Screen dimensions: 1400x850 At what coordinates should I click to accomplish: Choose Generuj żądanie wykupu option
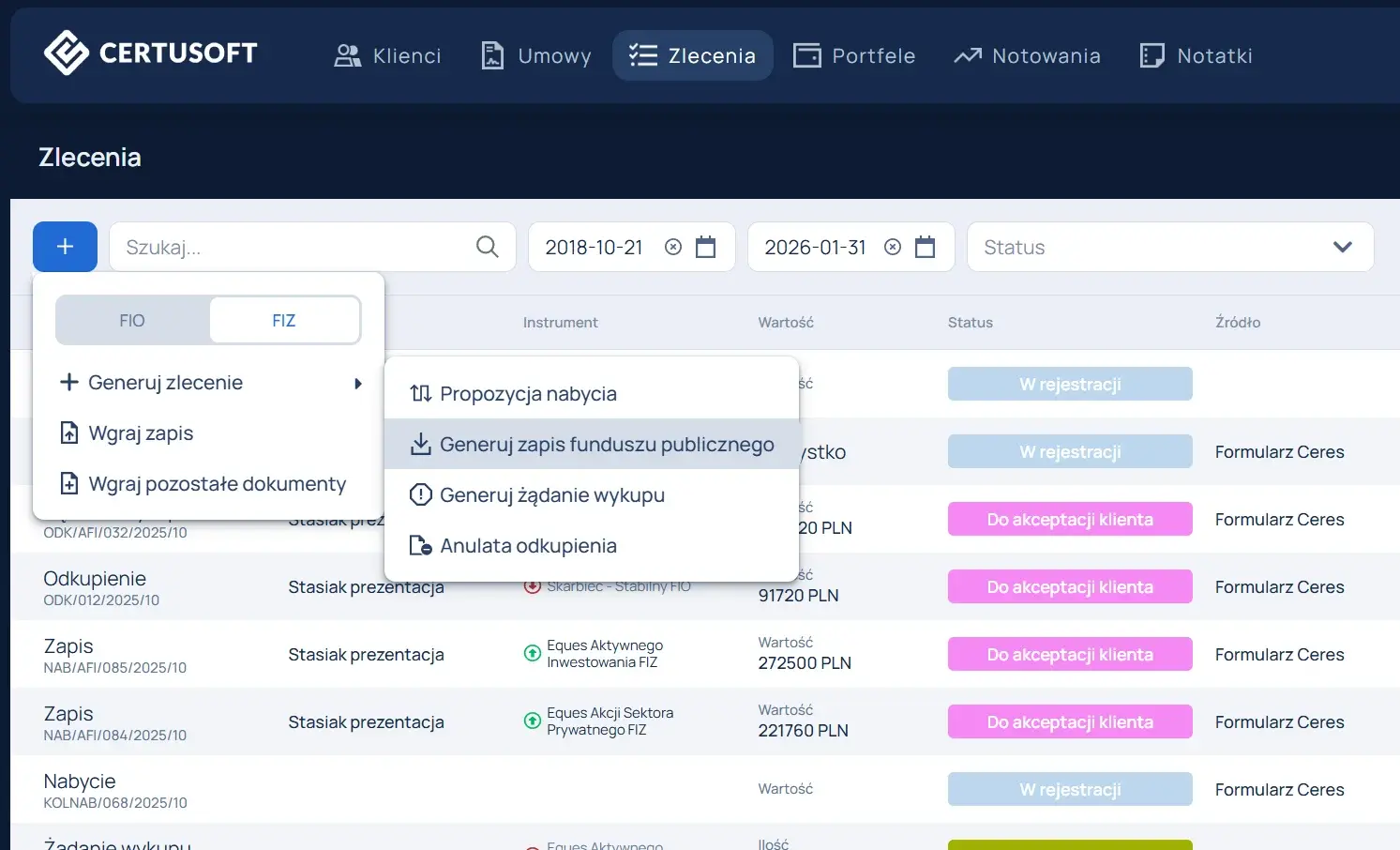click(x=551, y=495)
